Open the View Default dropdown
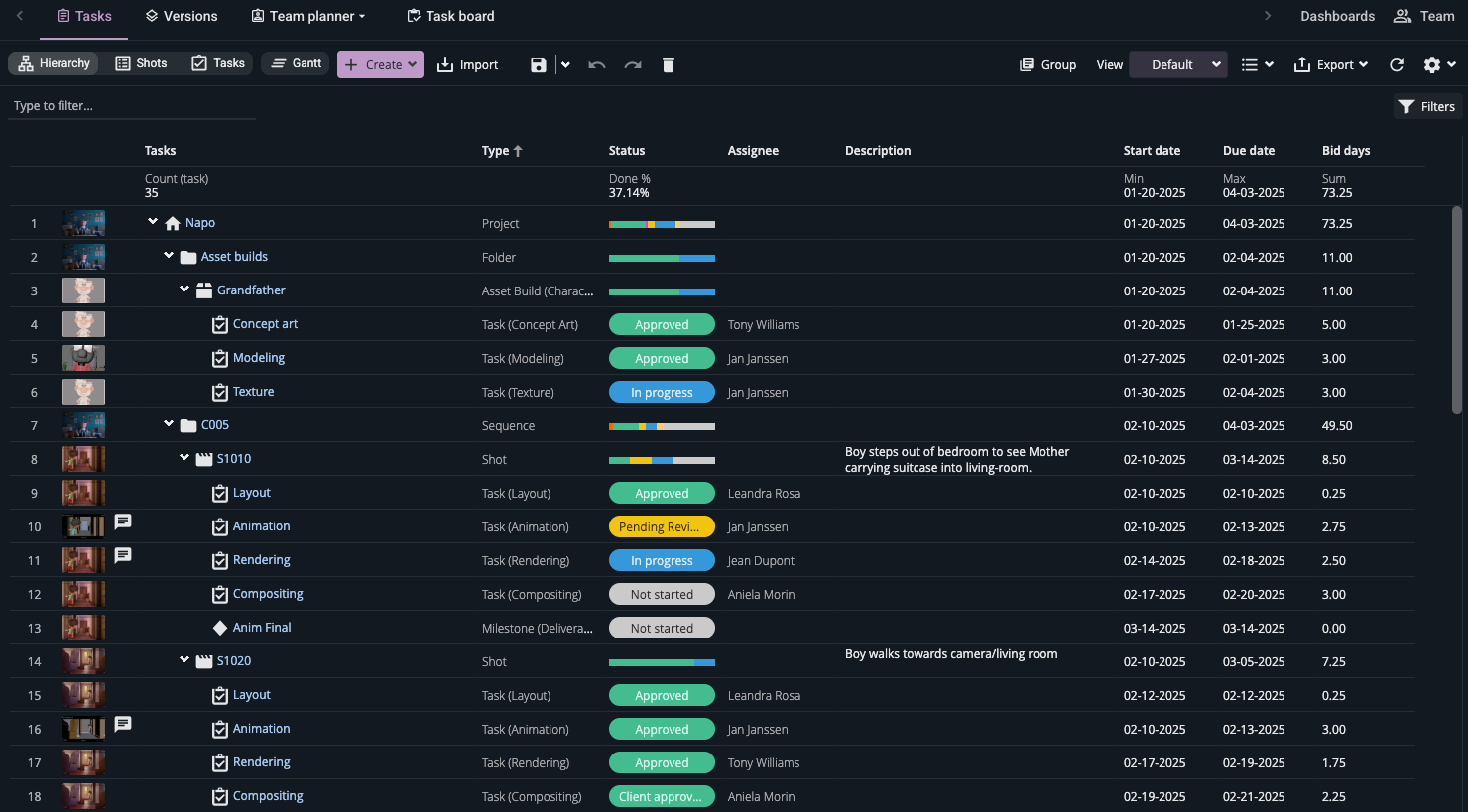Screen dimensions: 1468x812 pos(1177,65)
